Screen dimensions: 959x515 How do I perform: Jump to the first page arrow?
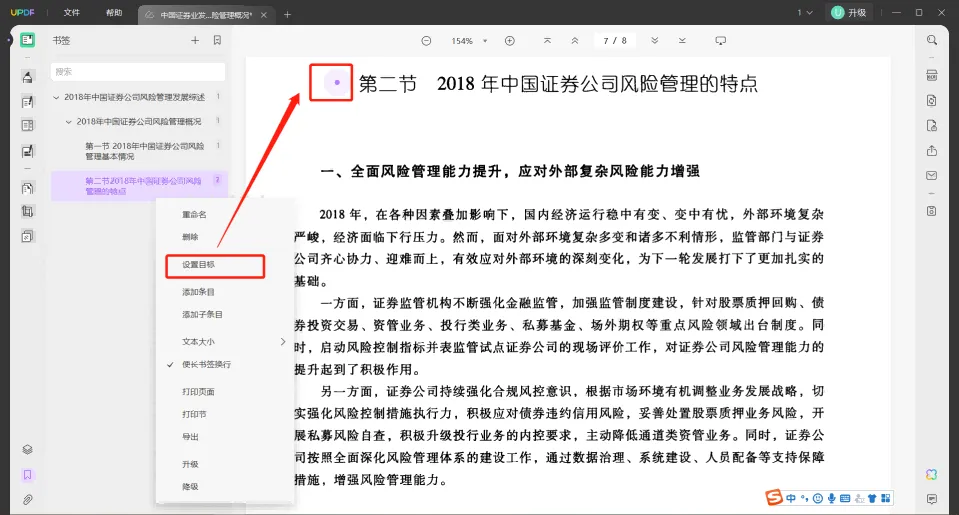click(547, 41)
